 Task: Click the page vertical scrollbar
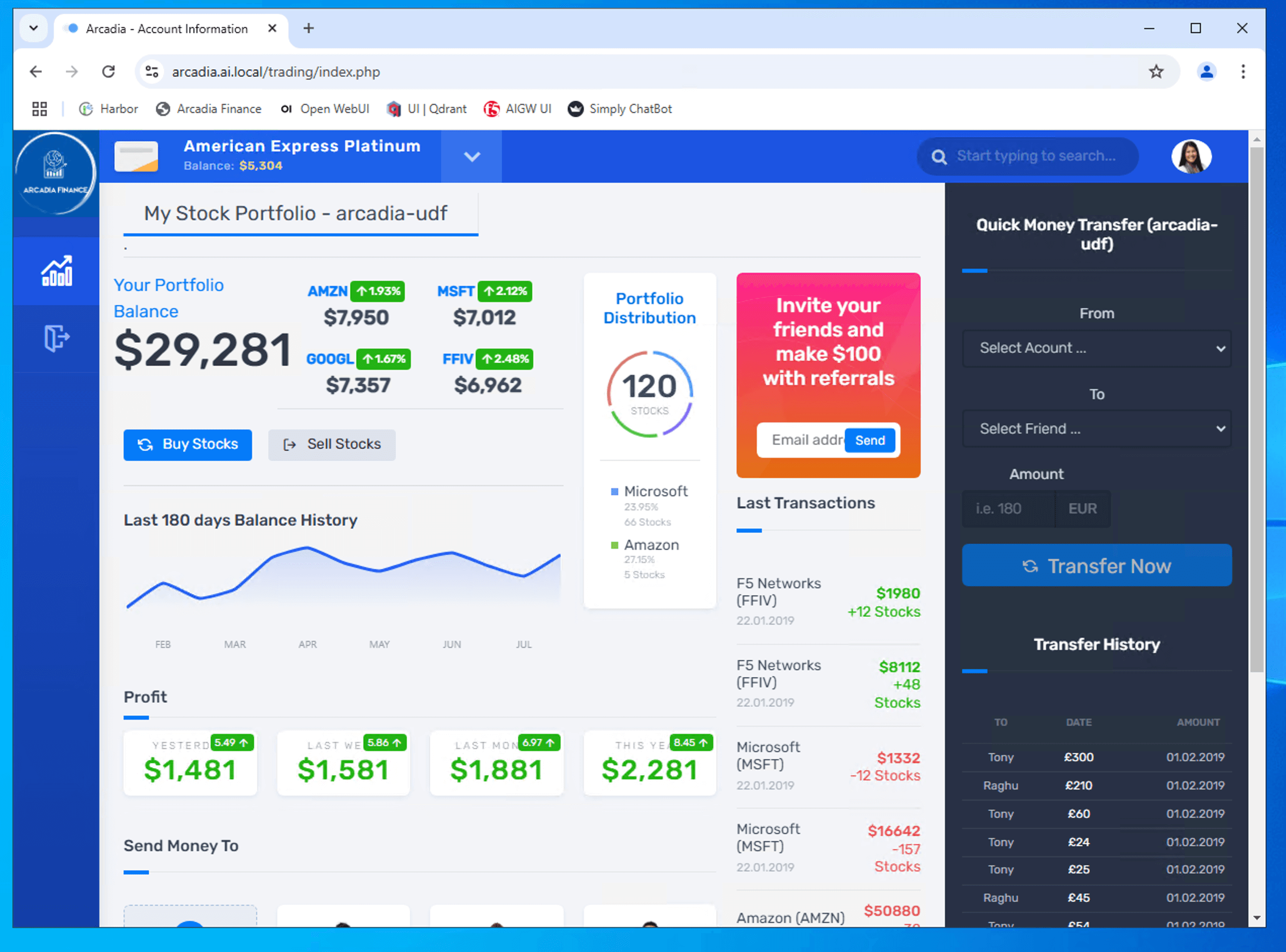point(1256,403)
